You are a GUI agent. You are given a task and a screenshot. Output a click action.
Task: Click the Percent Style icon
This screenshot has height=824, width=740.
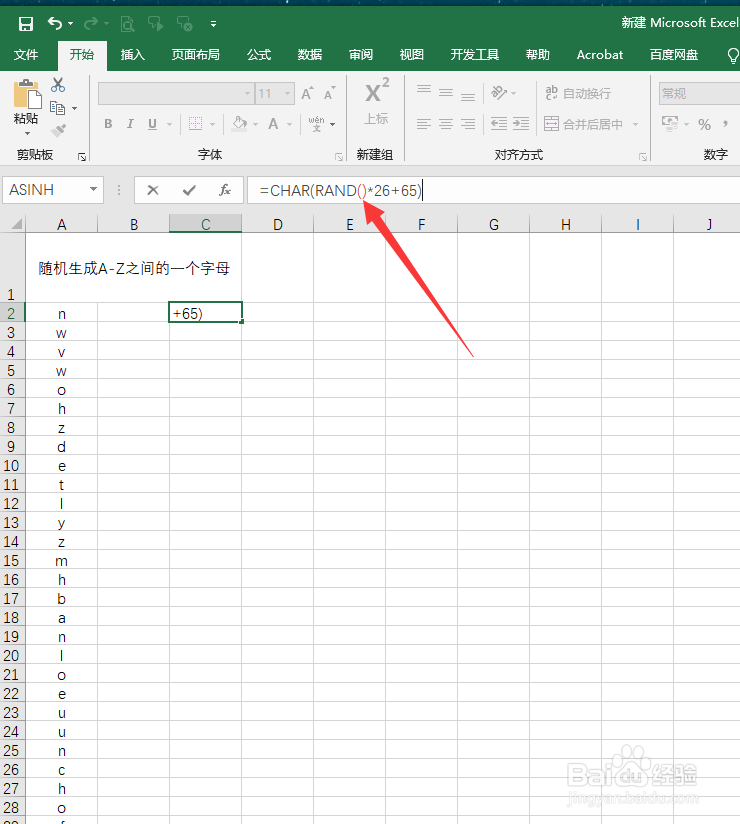click(704, 125)
